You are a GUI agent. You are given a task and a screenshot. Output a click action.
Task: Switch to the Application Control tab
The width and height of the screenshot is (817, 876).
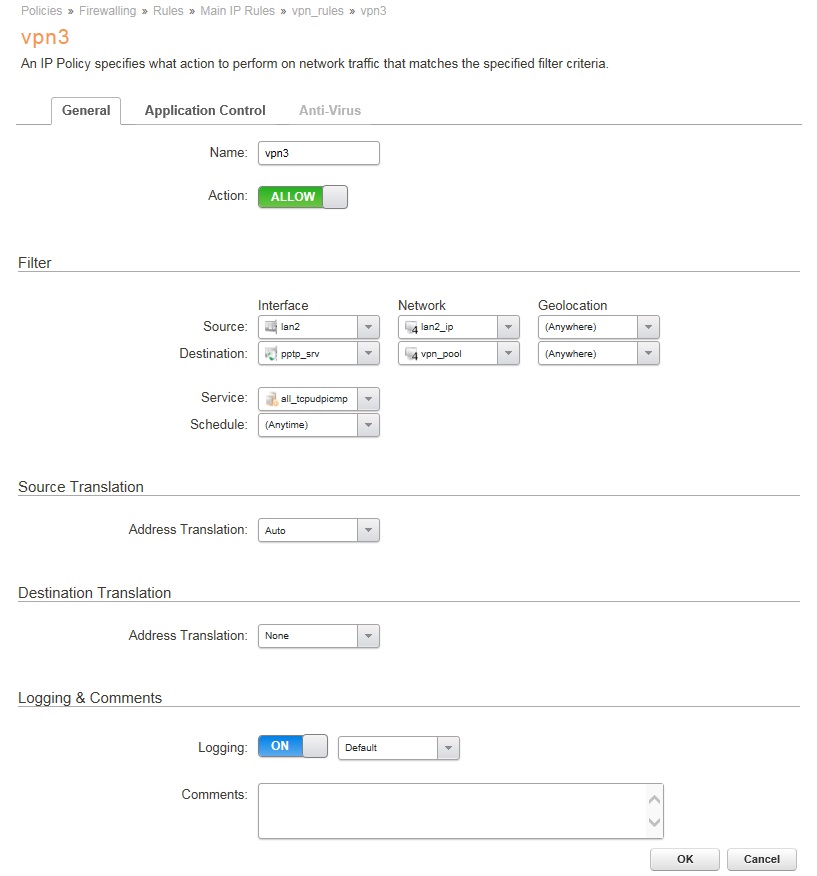pyautogui.click(x=205, y=111)
